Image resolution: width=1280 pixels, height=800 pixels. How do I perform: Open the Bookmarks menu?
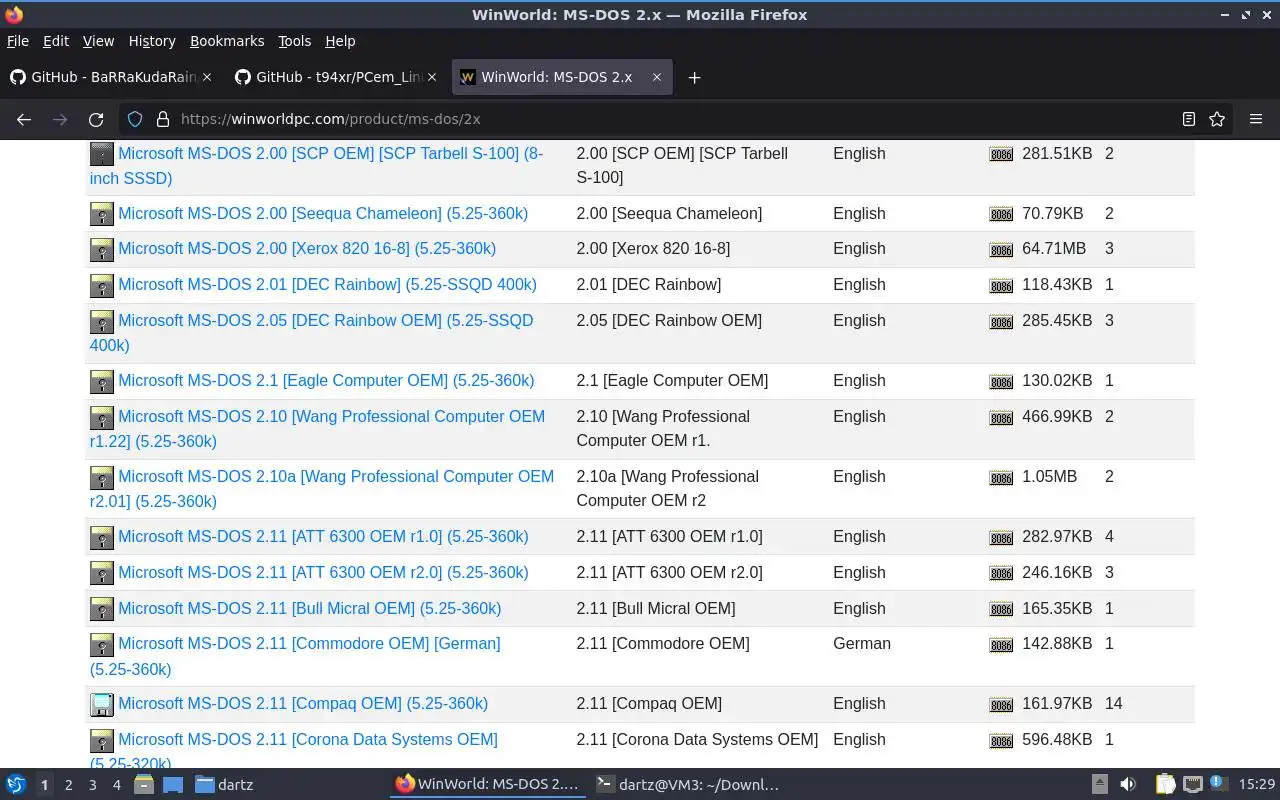click(227, 41)
